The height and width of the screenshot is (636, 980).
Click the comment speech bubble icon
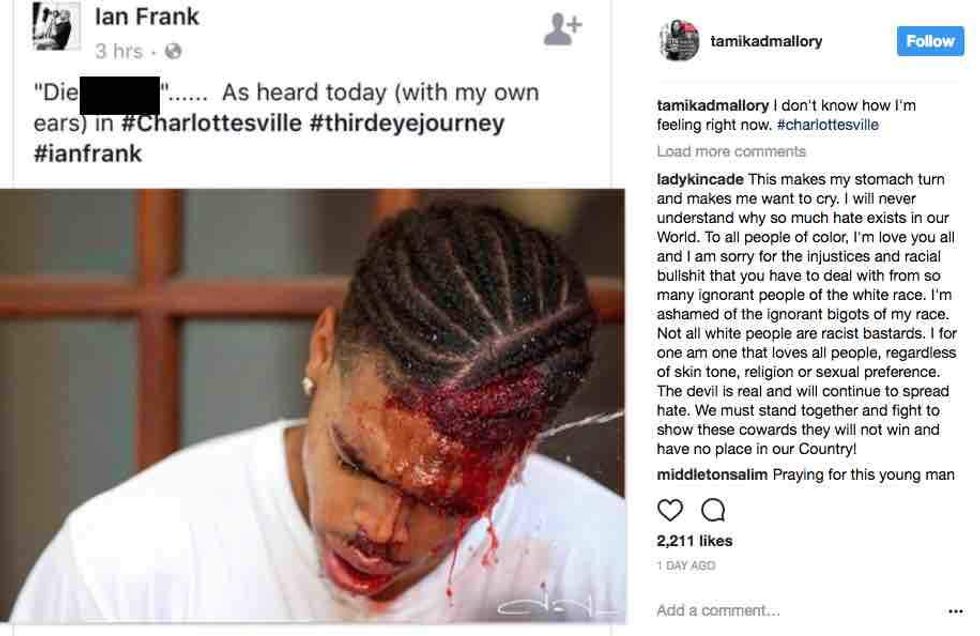point(713,510)
